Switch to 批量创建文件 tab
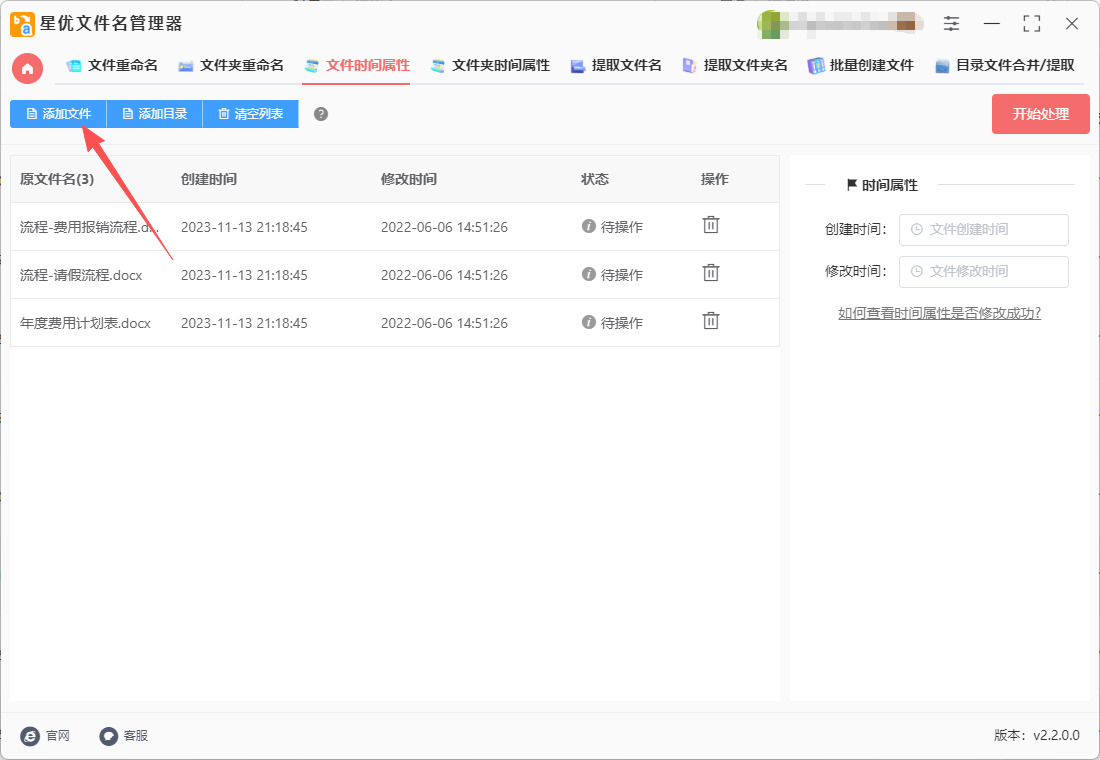Image resolution: width=1100 pixels, height=760 pixels. (860, 66)
